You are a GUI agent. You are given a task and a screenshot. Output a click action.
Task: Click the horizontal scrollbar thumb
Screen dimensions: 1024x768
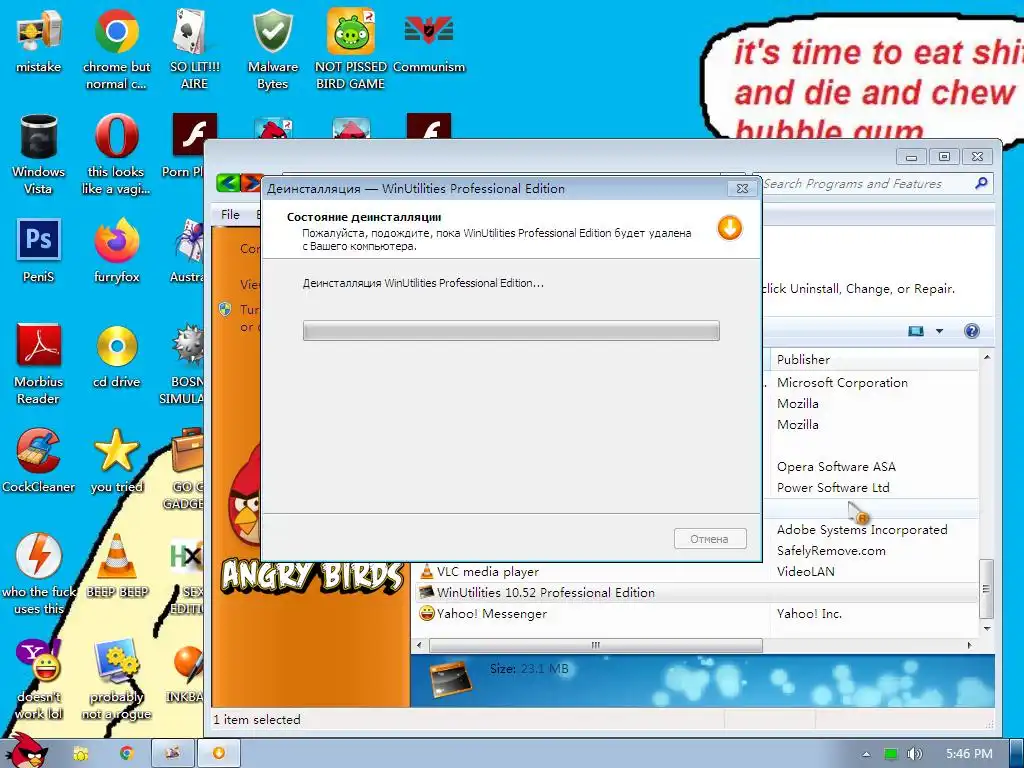596,645
